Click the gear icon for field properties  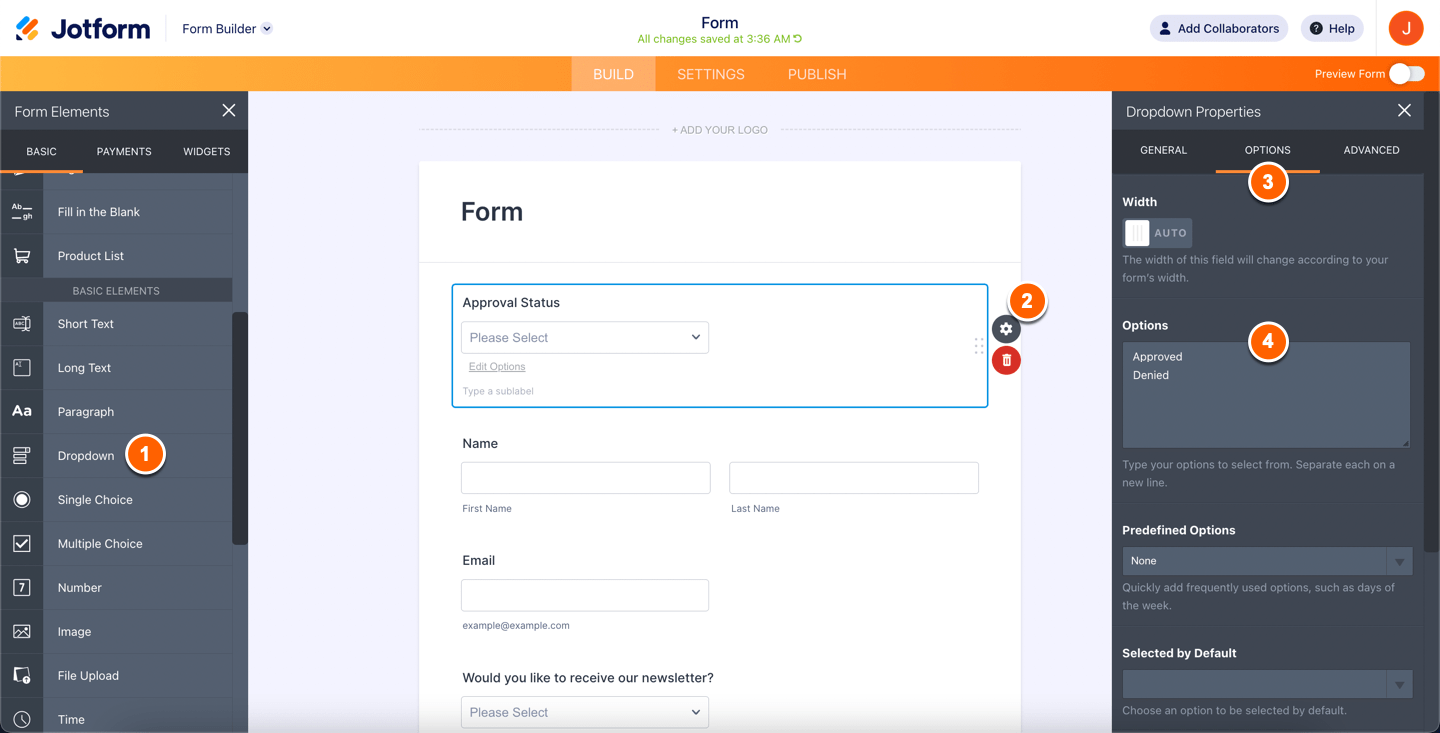pyautogui.click(x=1006, y=329)
